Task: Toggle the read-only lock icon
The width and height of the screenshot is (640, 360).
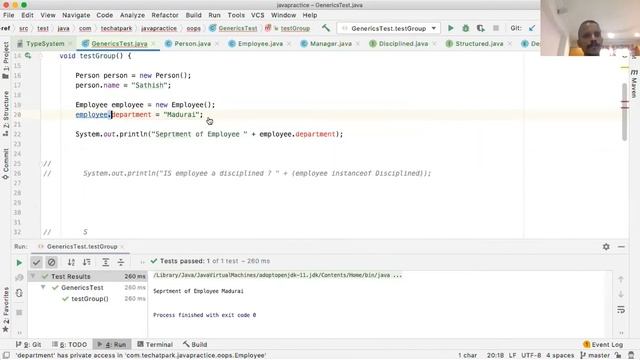Action: [x=618, y=356]
